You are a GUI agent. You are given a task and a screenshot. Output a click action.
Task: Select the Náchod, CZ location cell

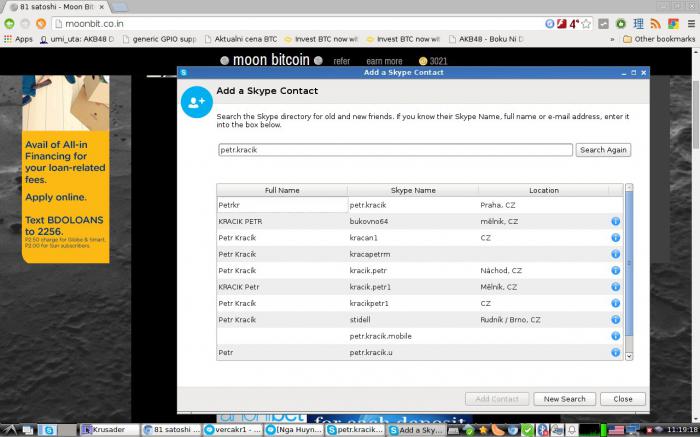click(501, 271)
